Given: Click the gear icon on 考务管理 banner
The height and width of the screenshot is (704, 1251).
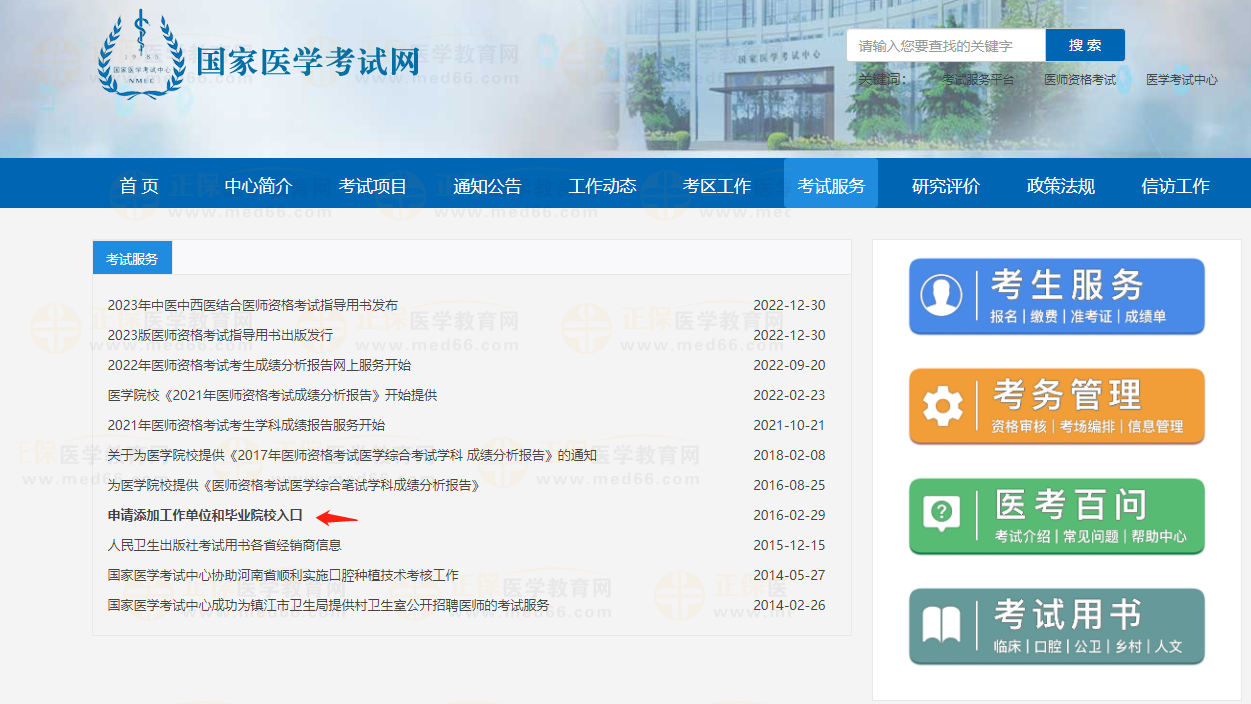Looking at the screenshot, I should (x=942, y=406).
